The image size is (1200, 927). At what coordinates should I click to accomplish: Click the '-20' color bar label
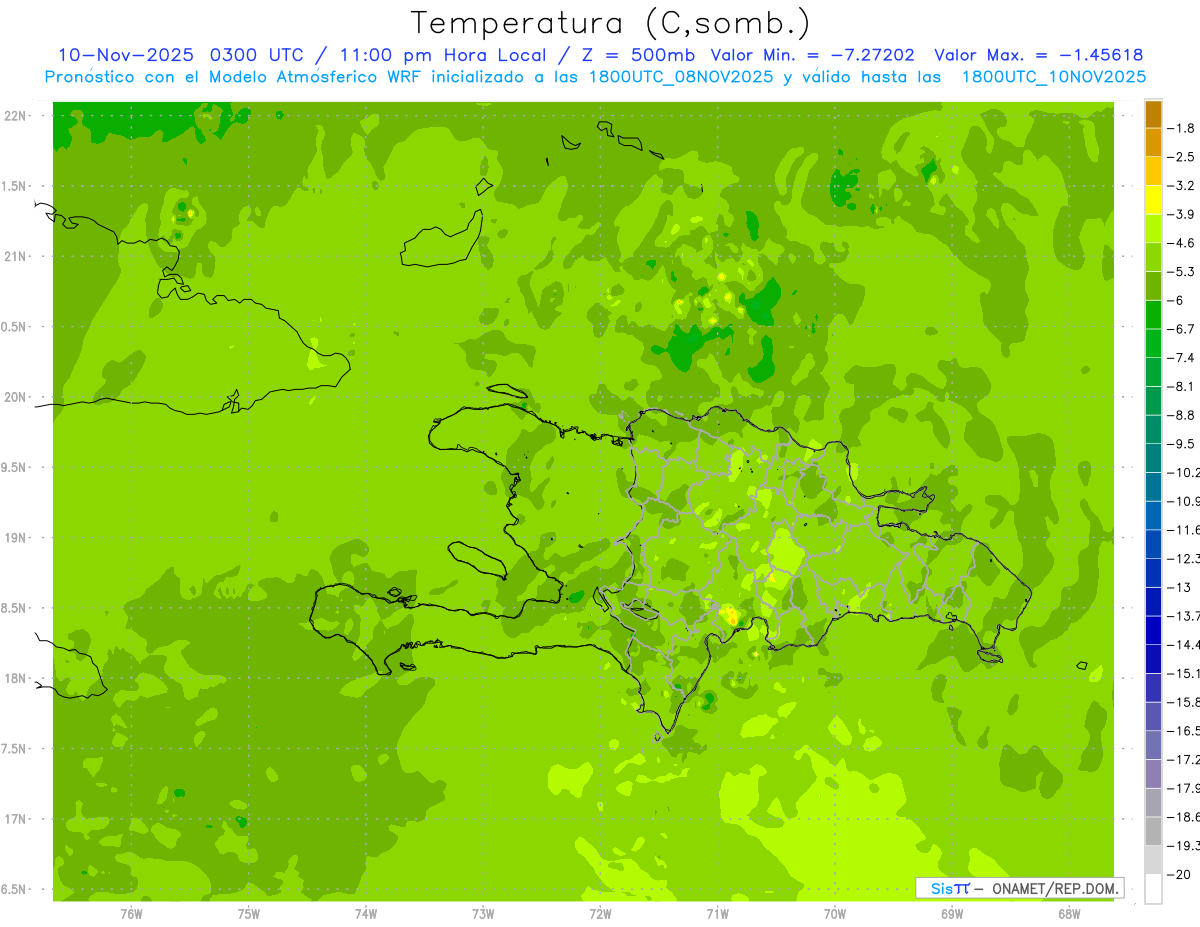coord(1180,874)
